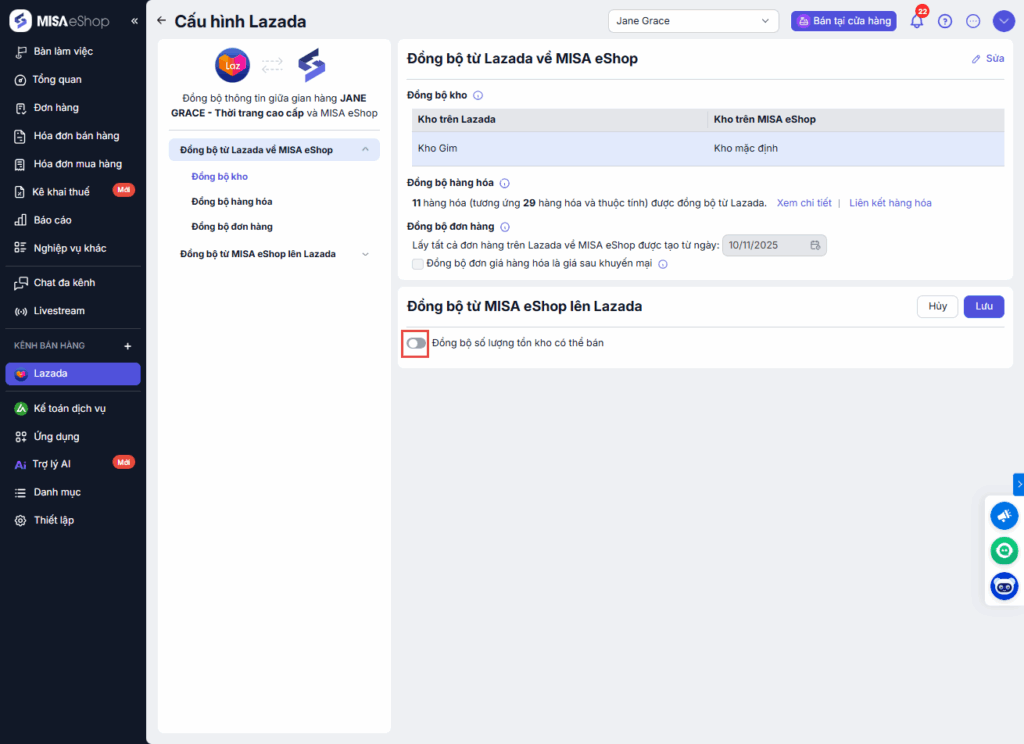Click the MISA eShop logo in sidebar

[x=60, y=21]
